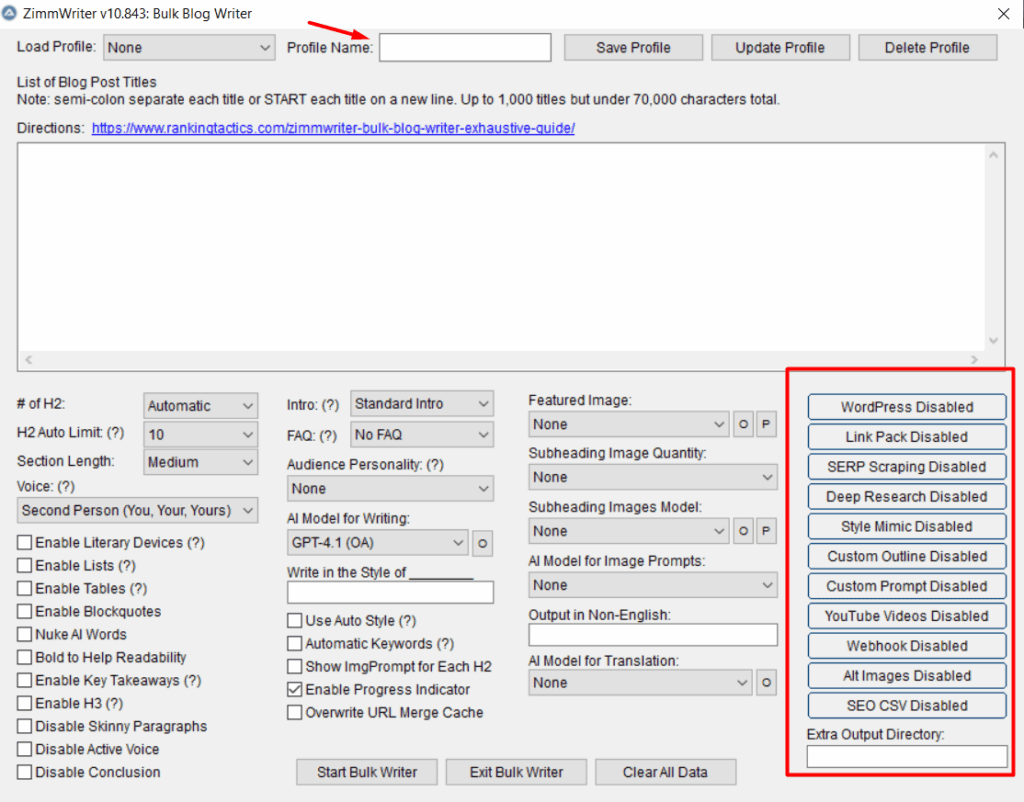Open the WordPress Disabled settings button
This screenshot has height=802, width=1024.
906,407
